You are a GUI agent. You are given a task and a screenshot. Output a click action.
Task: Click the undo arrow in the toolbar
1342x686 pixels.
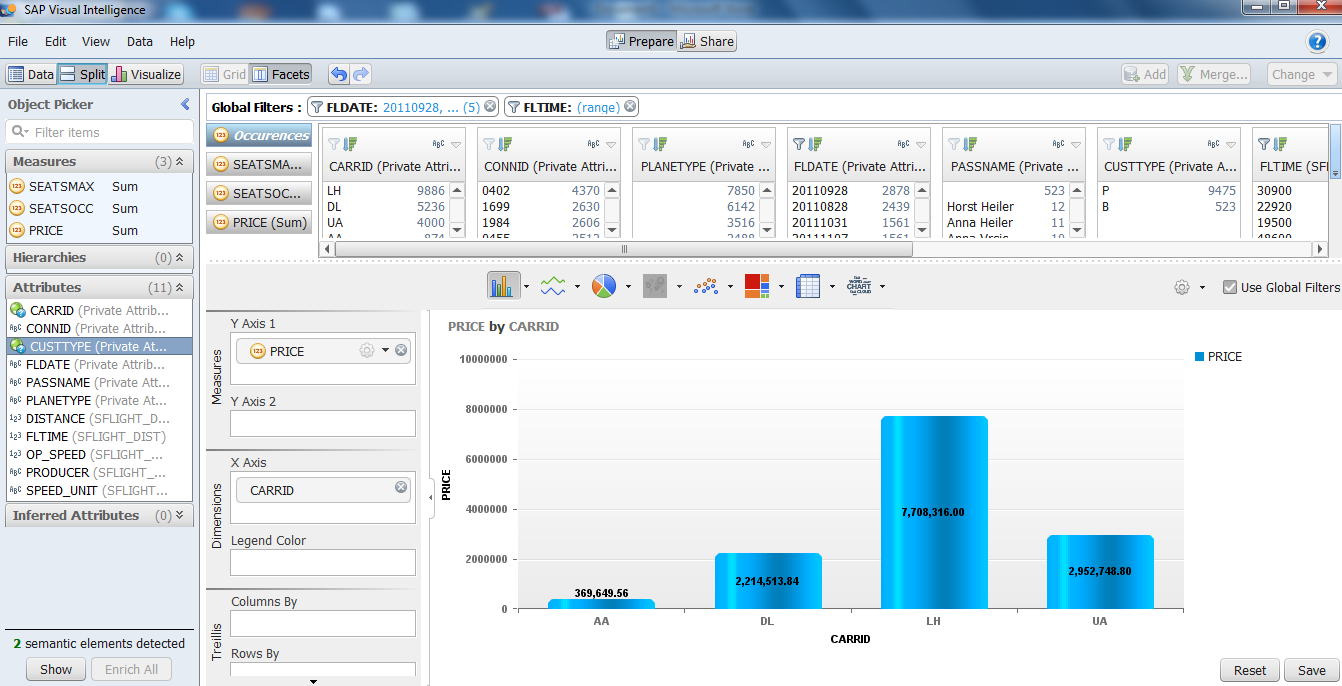click(x=339, y=73)
